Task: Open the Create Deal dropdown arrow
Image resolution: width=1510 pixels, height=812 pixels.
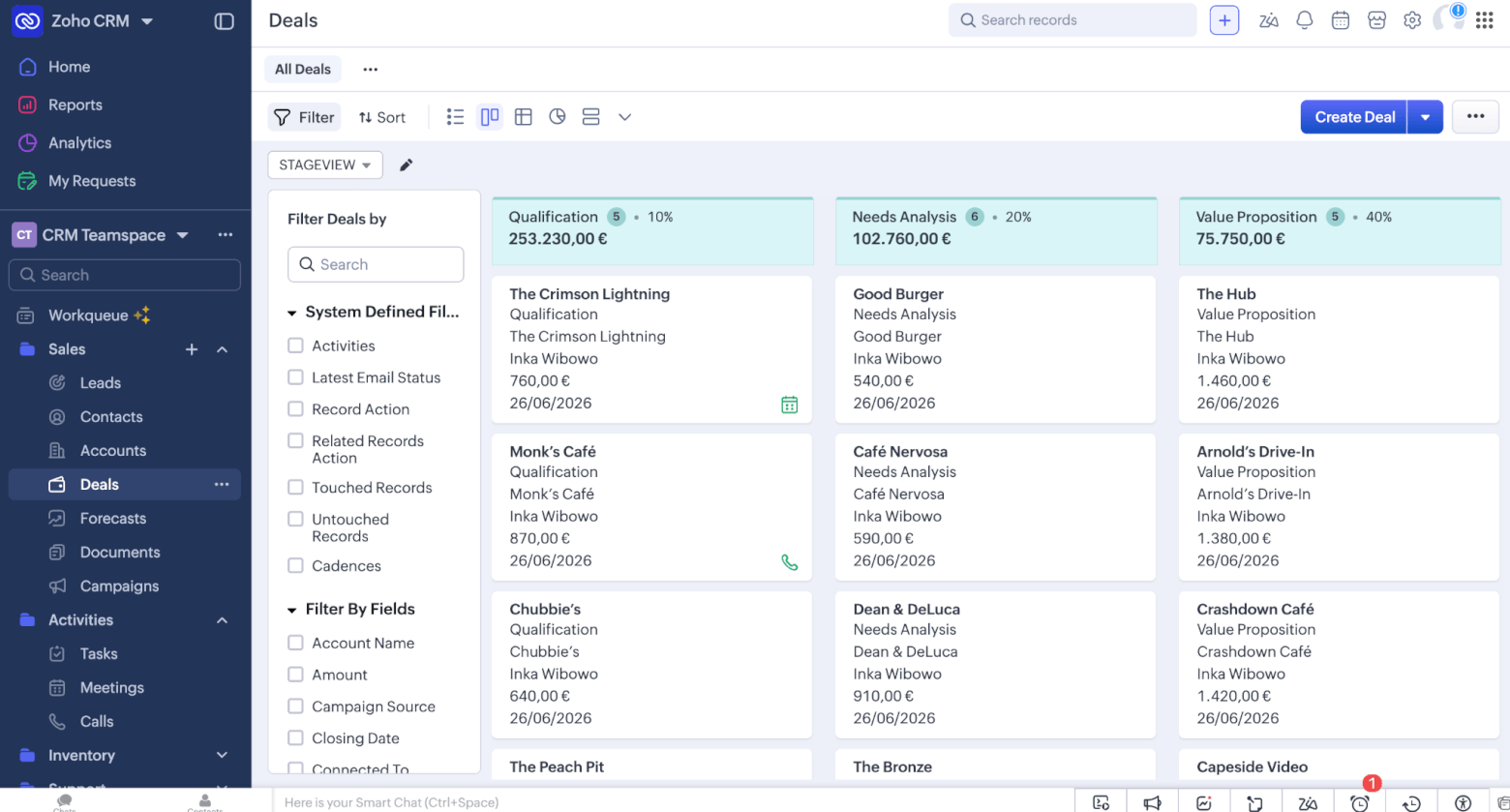Action: (1425, 117)
